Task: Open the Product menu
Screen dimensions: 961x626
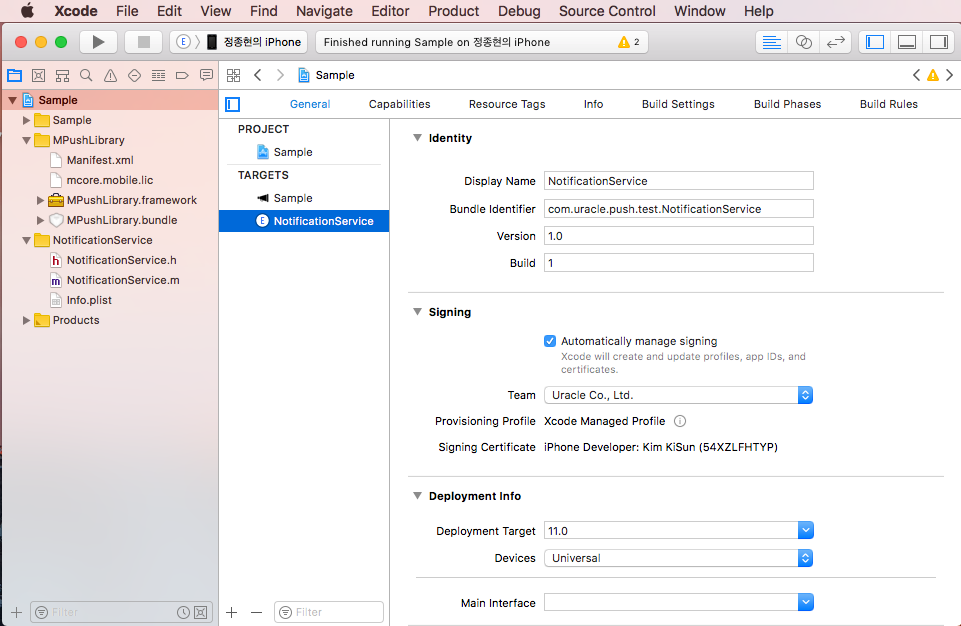Action: 454,11
